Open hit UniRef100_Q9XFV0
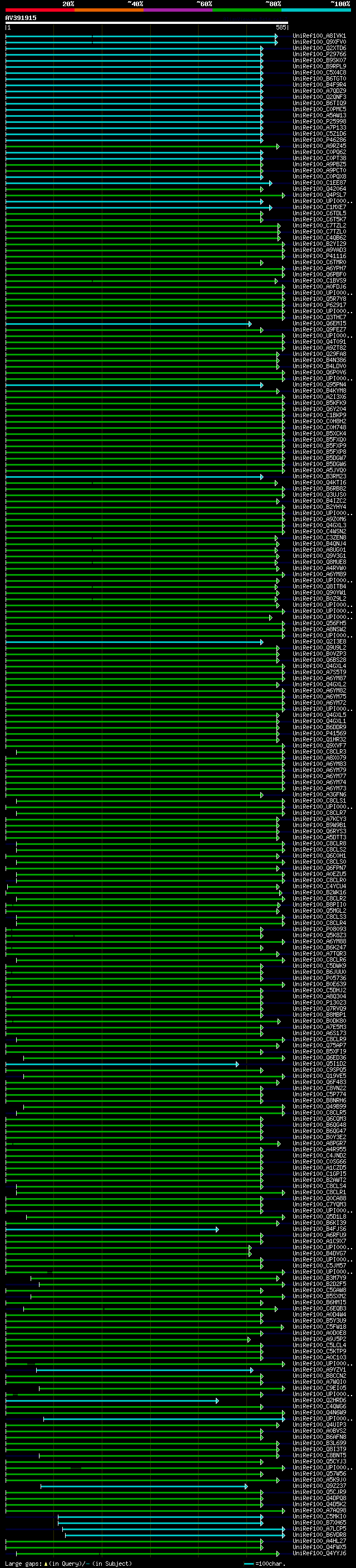The image size is (356, 1568). [319, 42]
